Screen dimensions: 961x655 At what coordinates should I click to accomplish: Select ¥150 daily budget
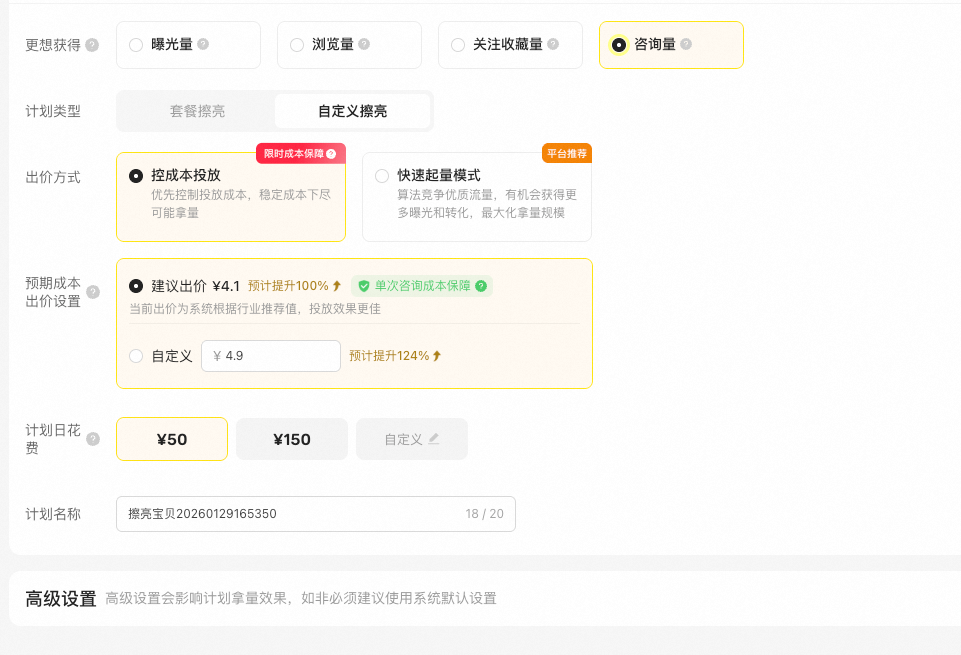point(292,439)
